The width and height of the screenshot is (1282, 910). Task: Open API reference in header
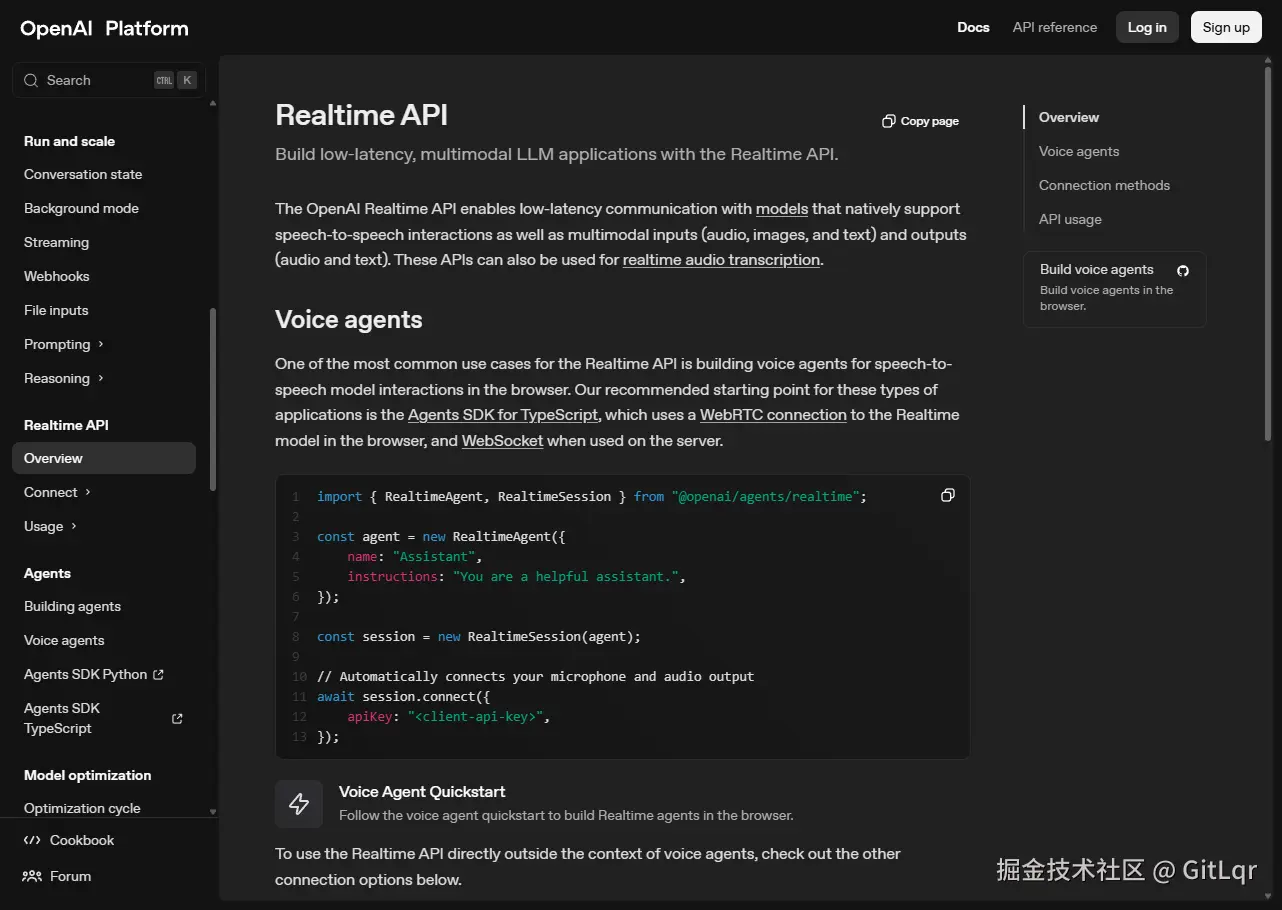point(1055,27)
